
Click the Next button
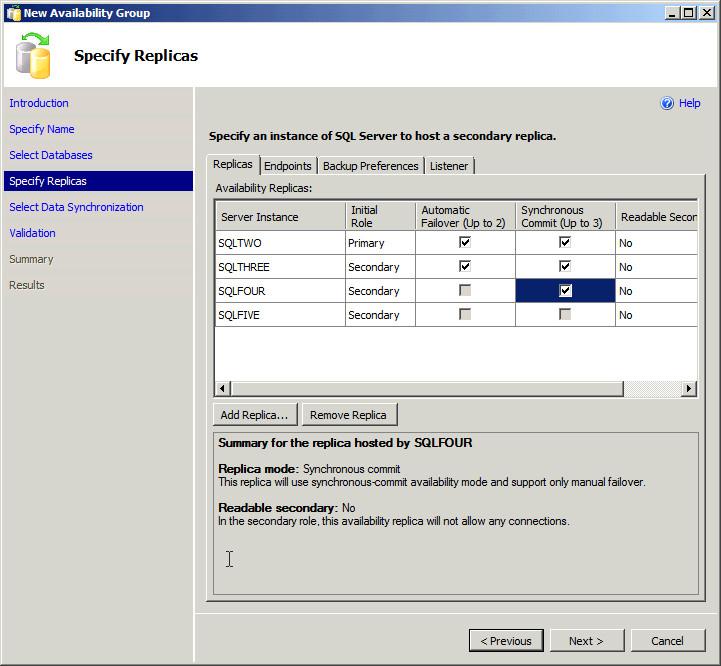tap(587, 641)
